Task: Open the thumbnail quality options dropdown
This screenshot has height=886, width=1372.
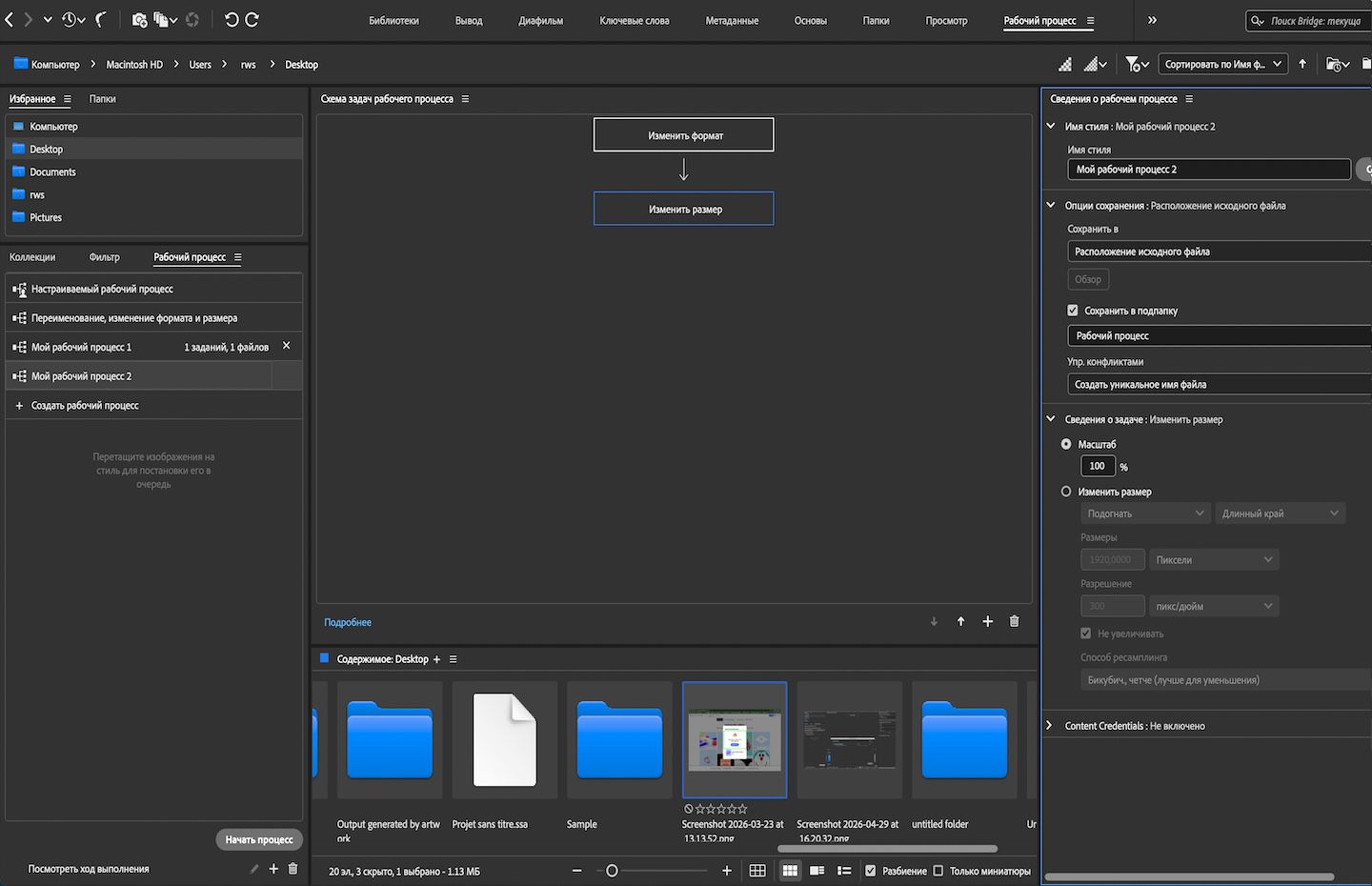Action: [1096, 64]
